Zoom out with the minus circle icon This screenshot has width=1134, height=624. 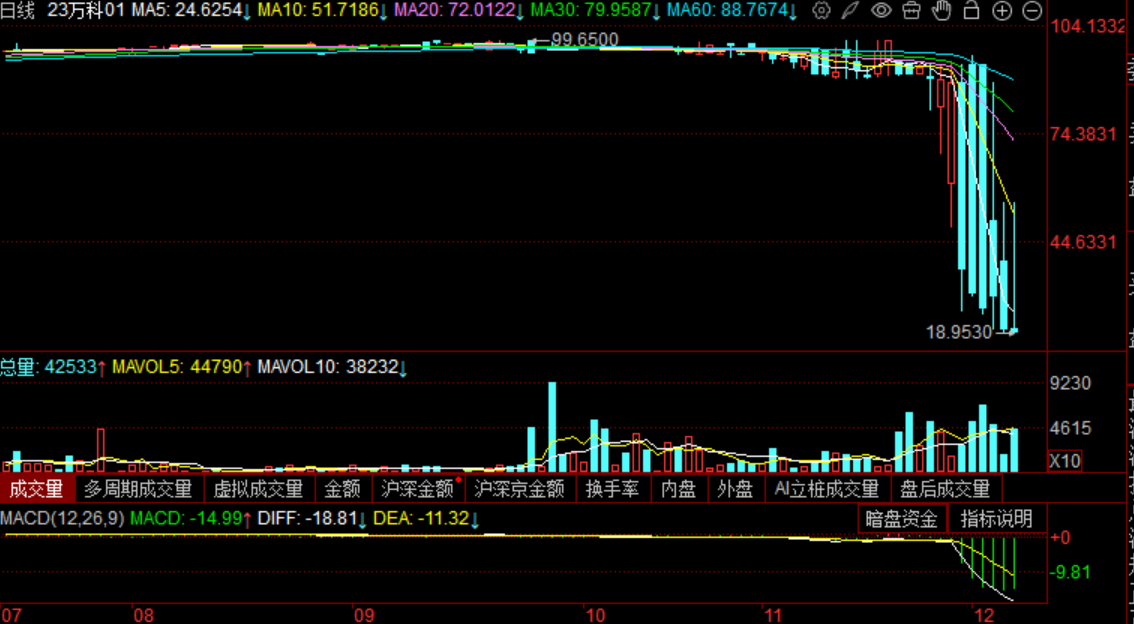coord(1032,10)
